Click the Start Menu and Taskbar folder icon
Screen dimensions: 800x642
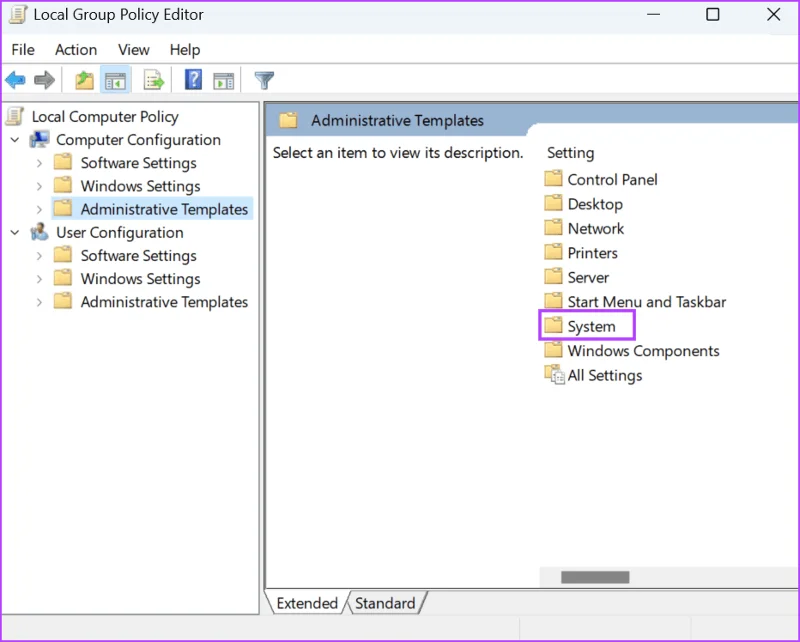click(553, 301)
